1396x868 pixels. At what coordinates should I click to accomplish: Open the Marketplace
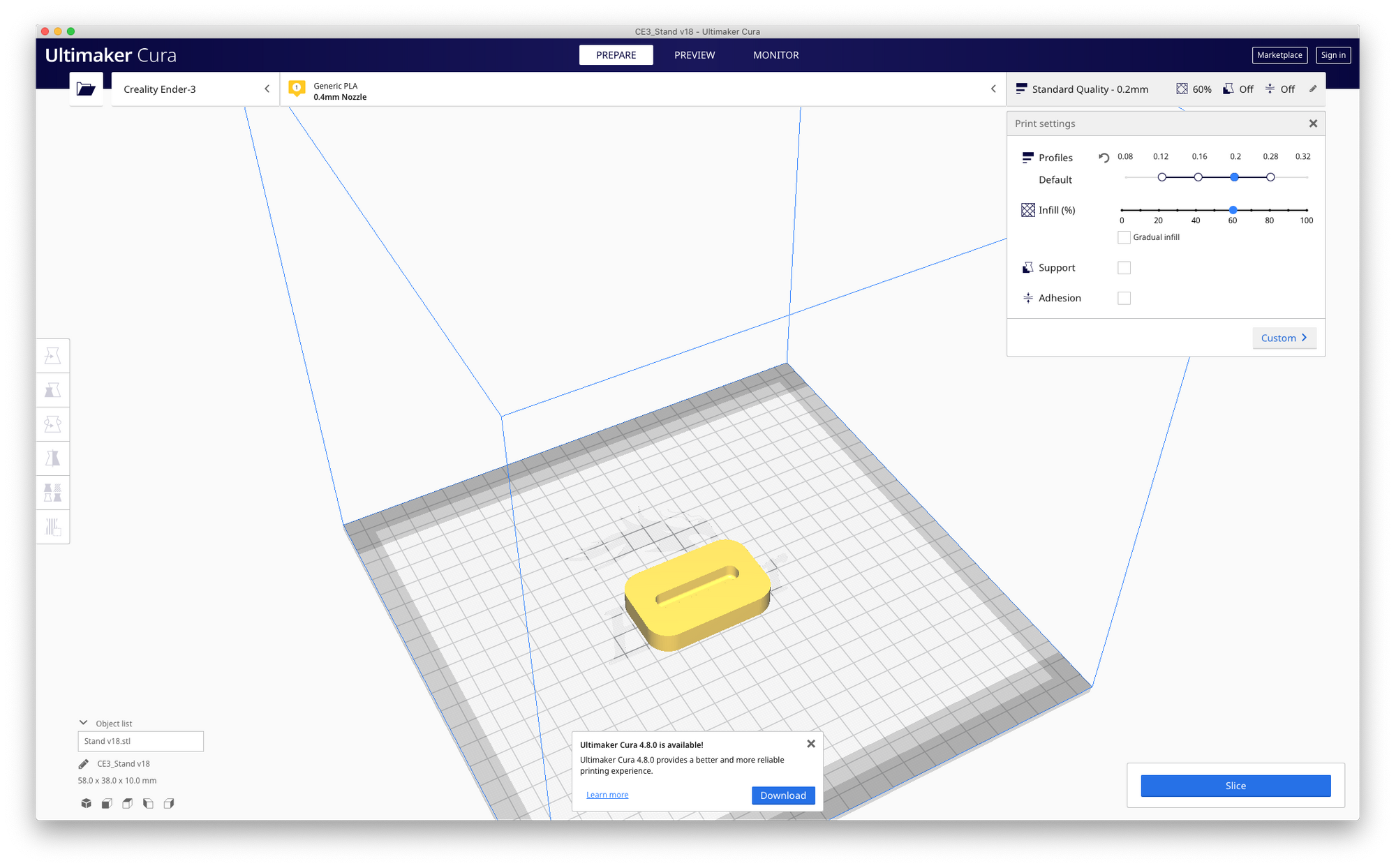coord(1279,55)
